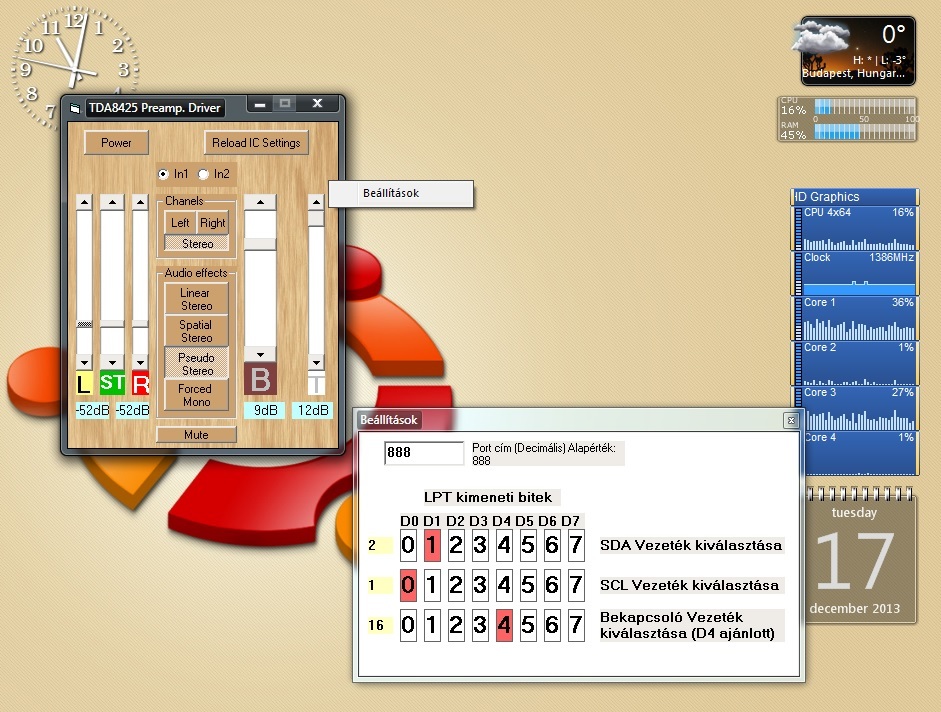
Task: Click the red R channel icon
Action: pyautogui.click(x=140, y=383)
